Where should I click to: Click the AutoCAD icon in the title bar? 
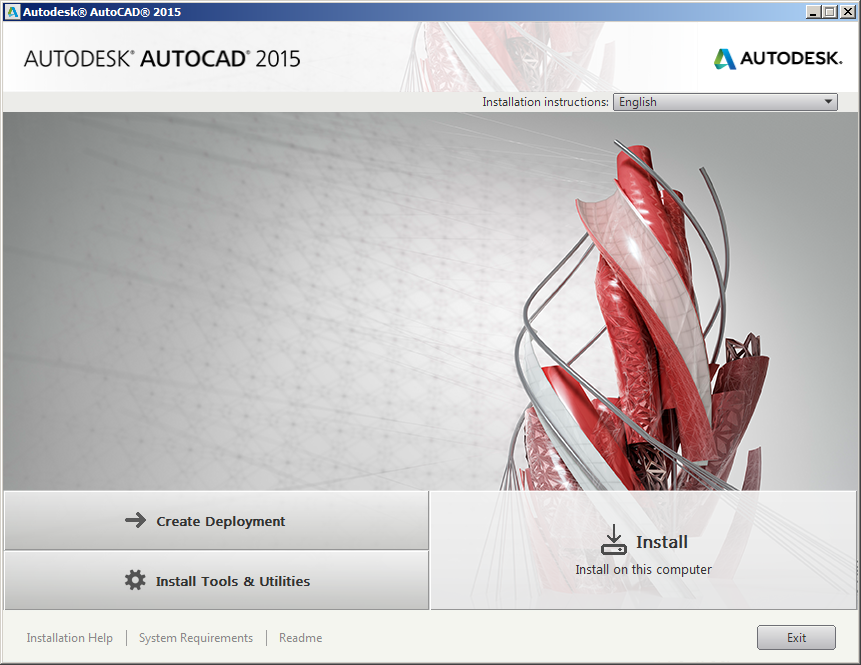click(13, 12)
